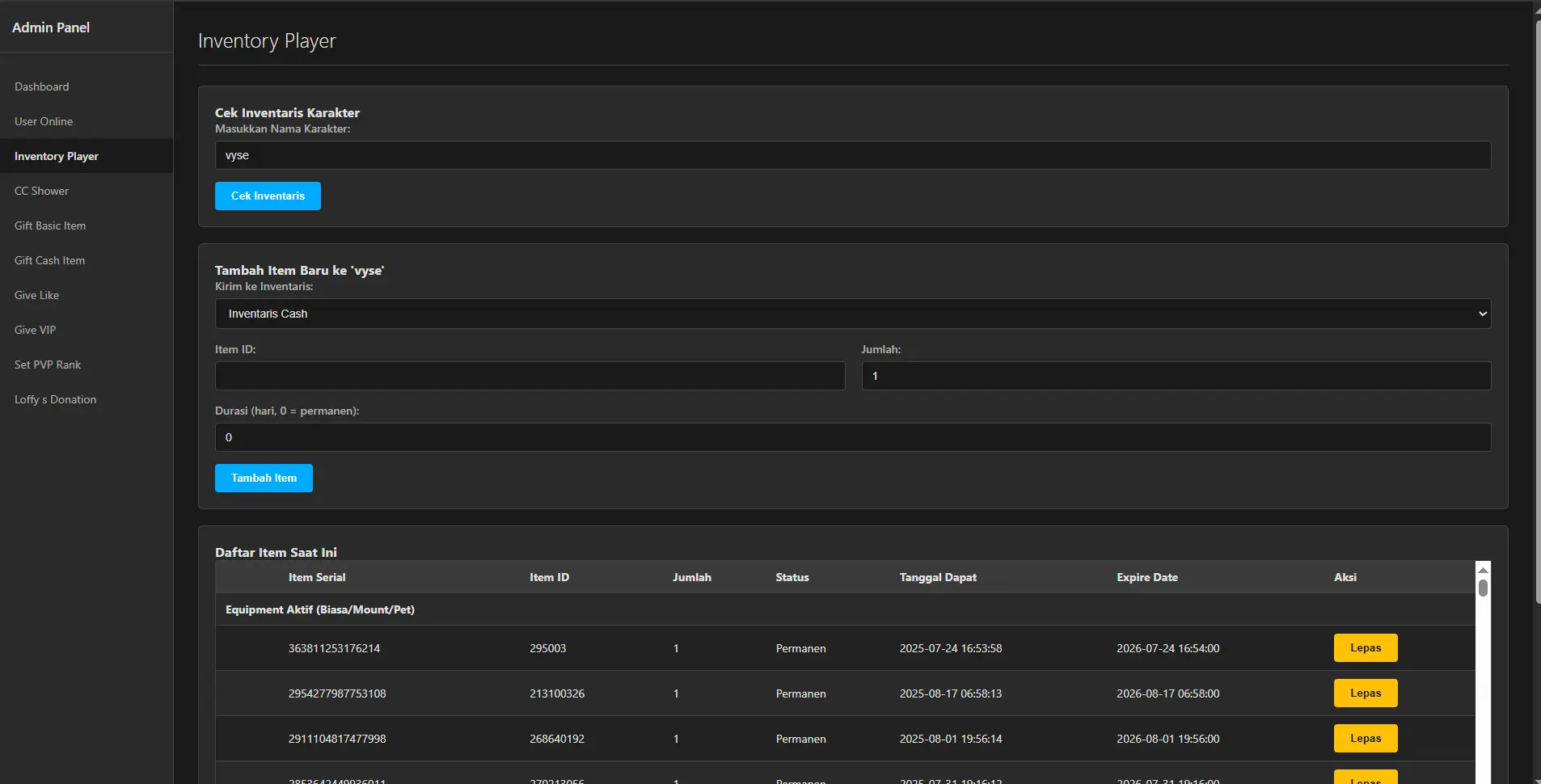The height and width of the screenshot is (784, 1541).
Task: Go to Give VIP section
Action: (x=87, y=330)
